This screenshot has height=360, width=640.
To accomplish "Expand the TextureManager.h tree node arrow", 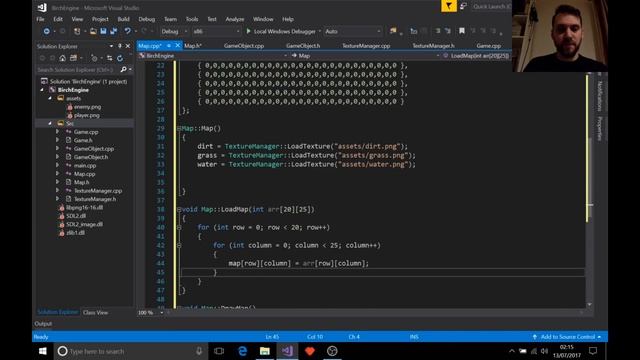I will click(58, 199).
